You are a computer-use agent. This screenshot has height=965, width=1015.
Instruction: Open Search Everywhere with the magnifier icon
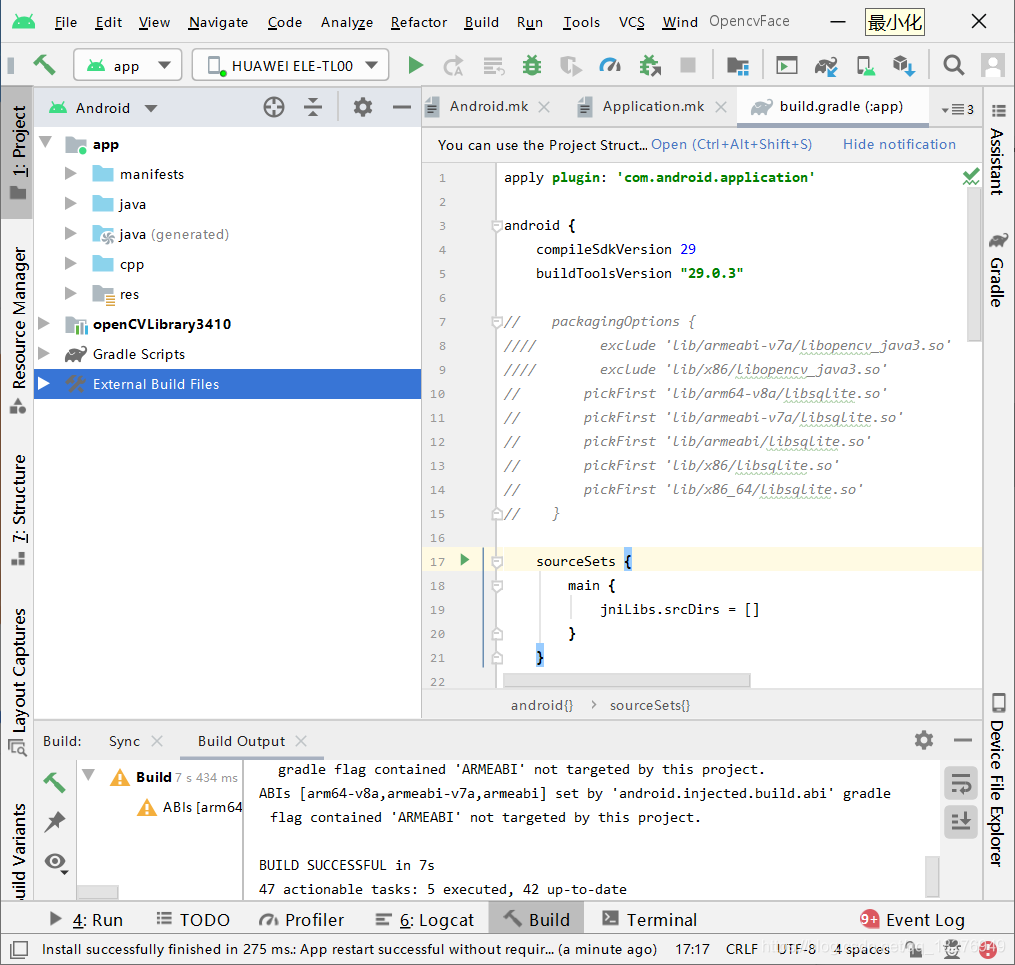(953, 65)
